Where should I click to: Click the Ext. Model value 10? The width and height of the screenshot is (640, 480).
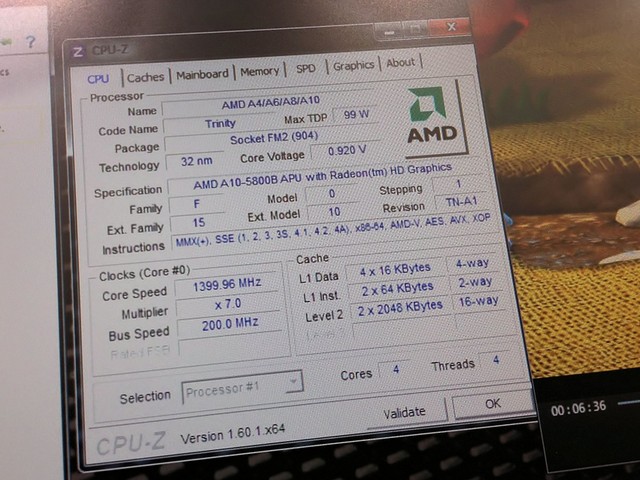pos(334,212)
